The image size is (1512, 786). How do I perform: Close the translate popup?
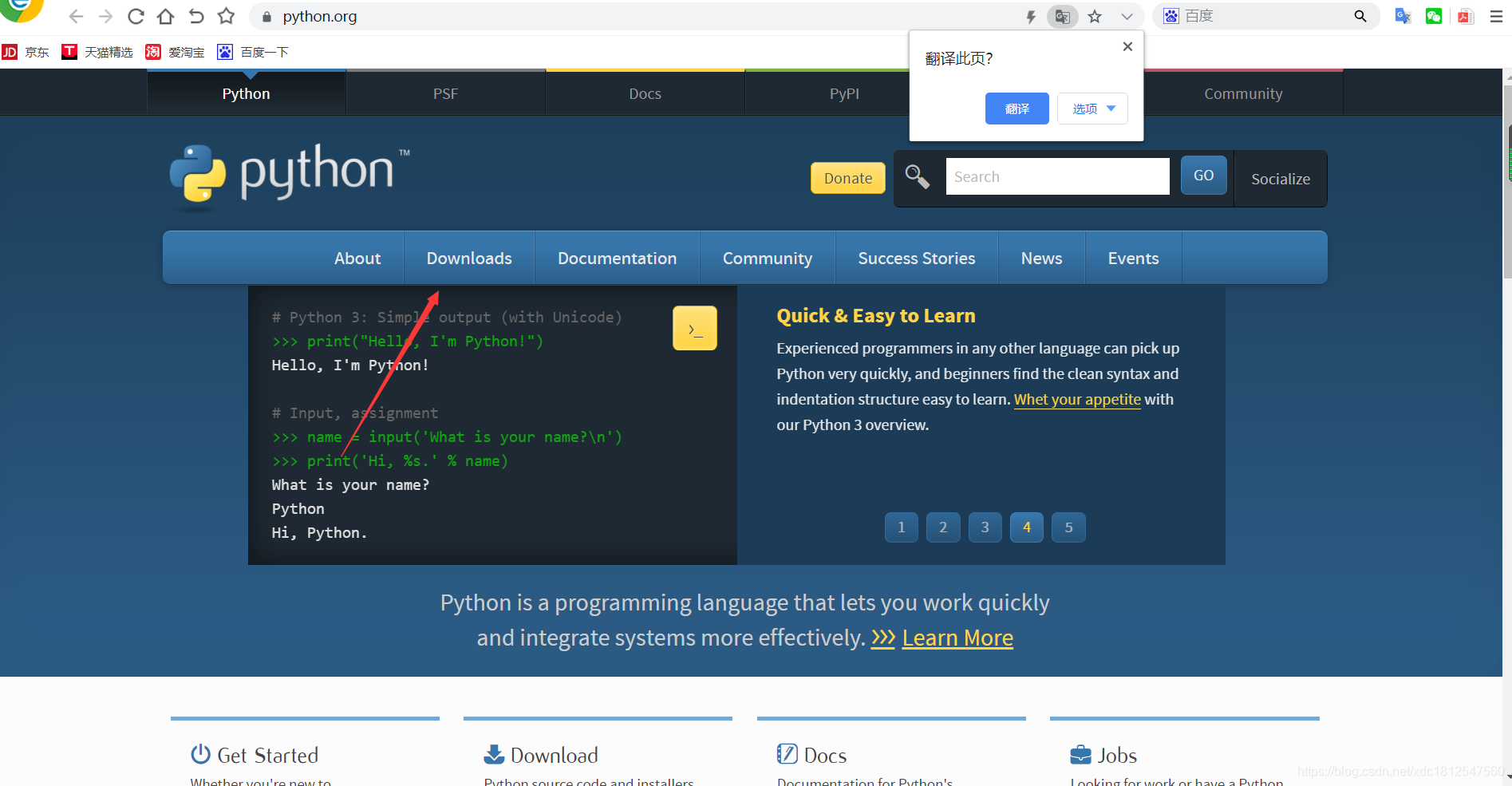click(x=1127, y=46)
